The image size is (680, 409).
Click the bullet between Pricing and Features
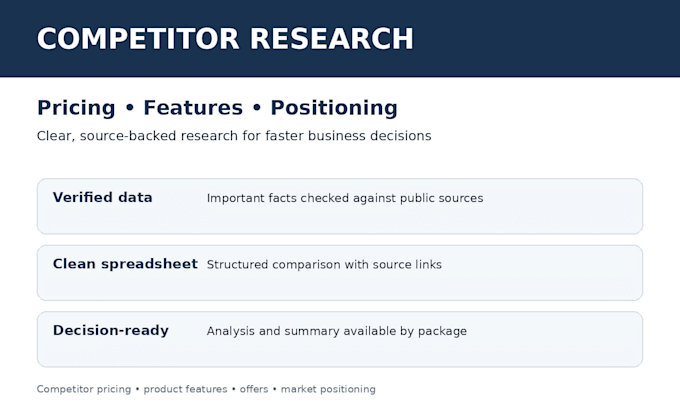(x=130, y=108)
